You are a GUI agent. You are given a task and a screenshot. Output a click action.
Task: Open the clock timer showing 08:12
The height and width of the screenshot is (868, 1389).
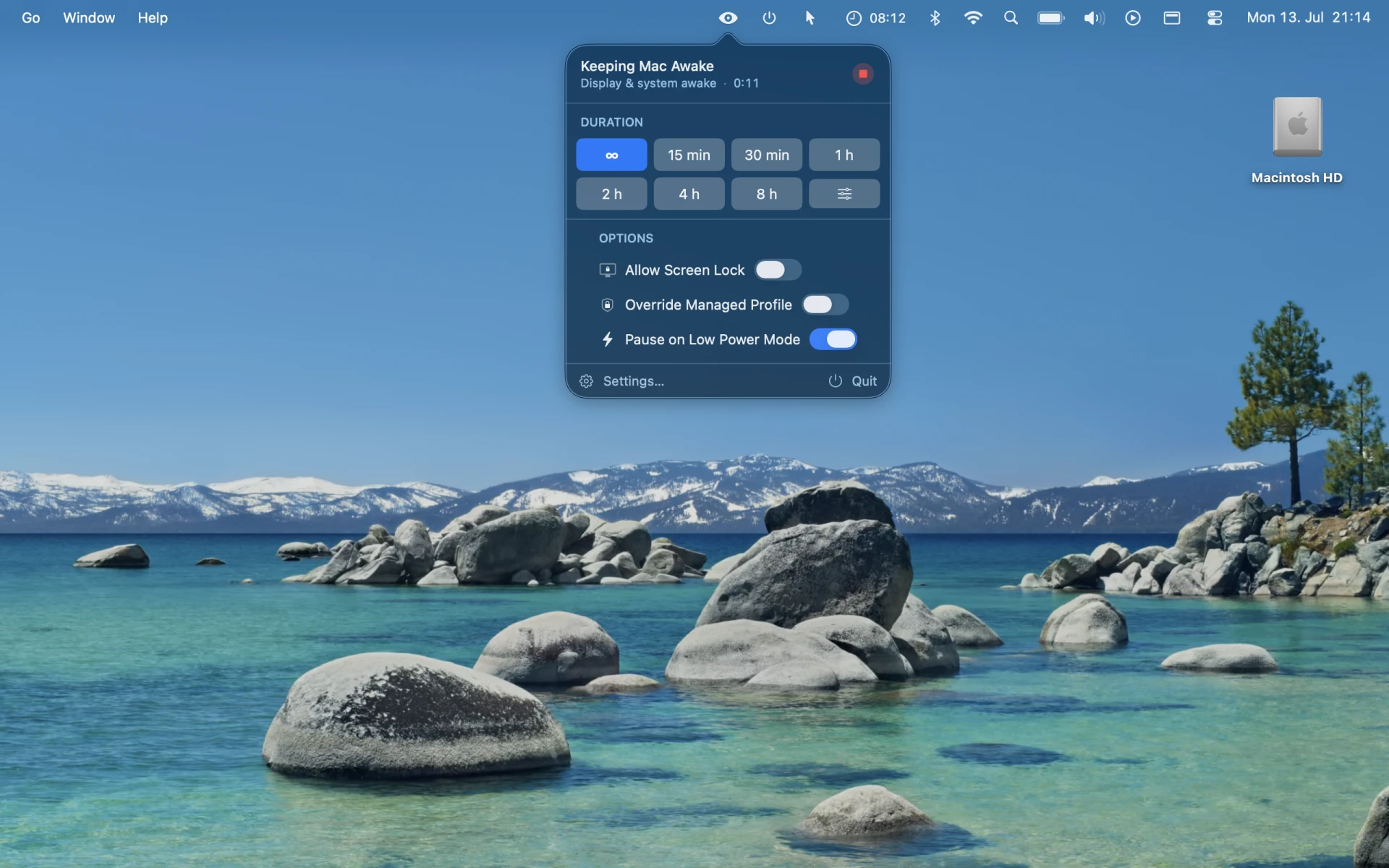click(876, 18)
